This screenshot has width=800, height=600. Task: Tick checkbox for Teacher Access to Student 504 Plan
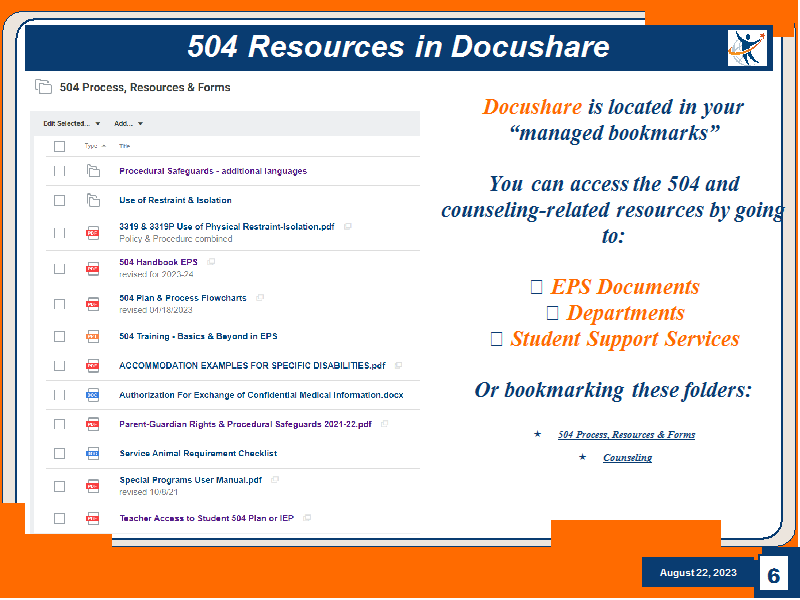pyautogui.click(x=59, y=519)
